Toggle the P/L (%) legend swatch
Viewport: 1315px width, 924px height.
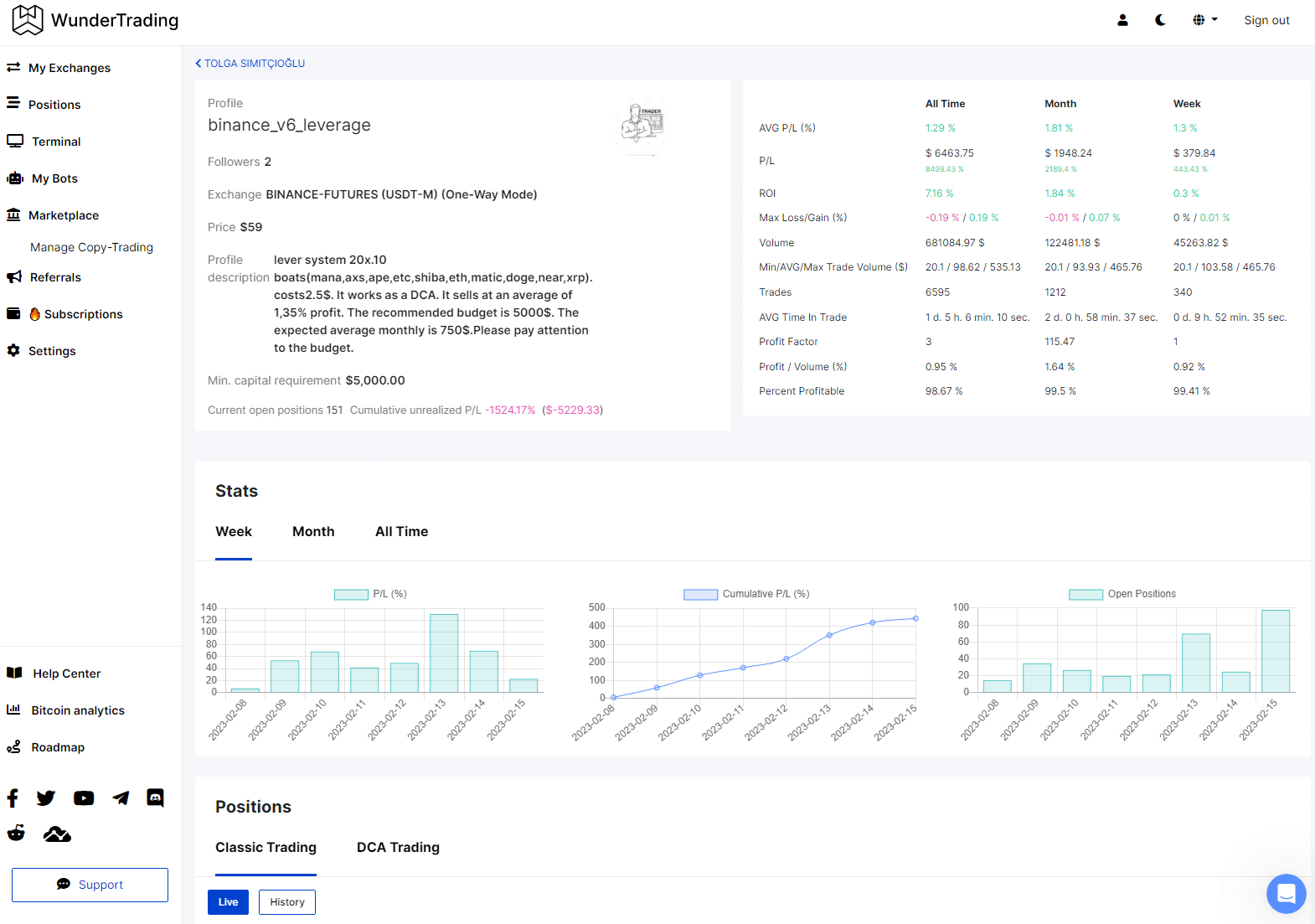(x=351, y=594)
